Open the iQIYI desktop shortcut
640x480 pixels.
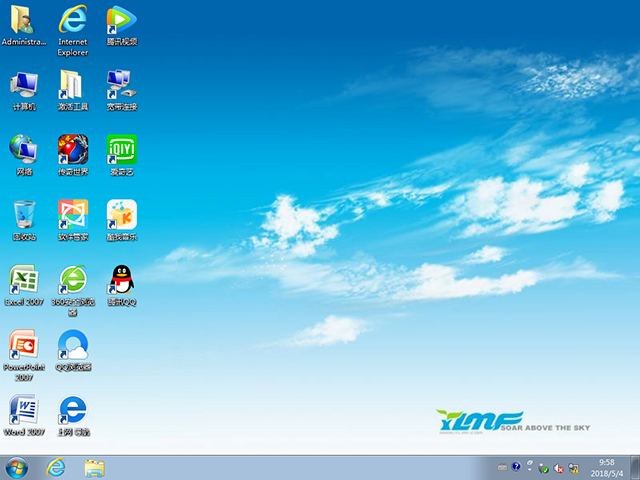[121, 150]
